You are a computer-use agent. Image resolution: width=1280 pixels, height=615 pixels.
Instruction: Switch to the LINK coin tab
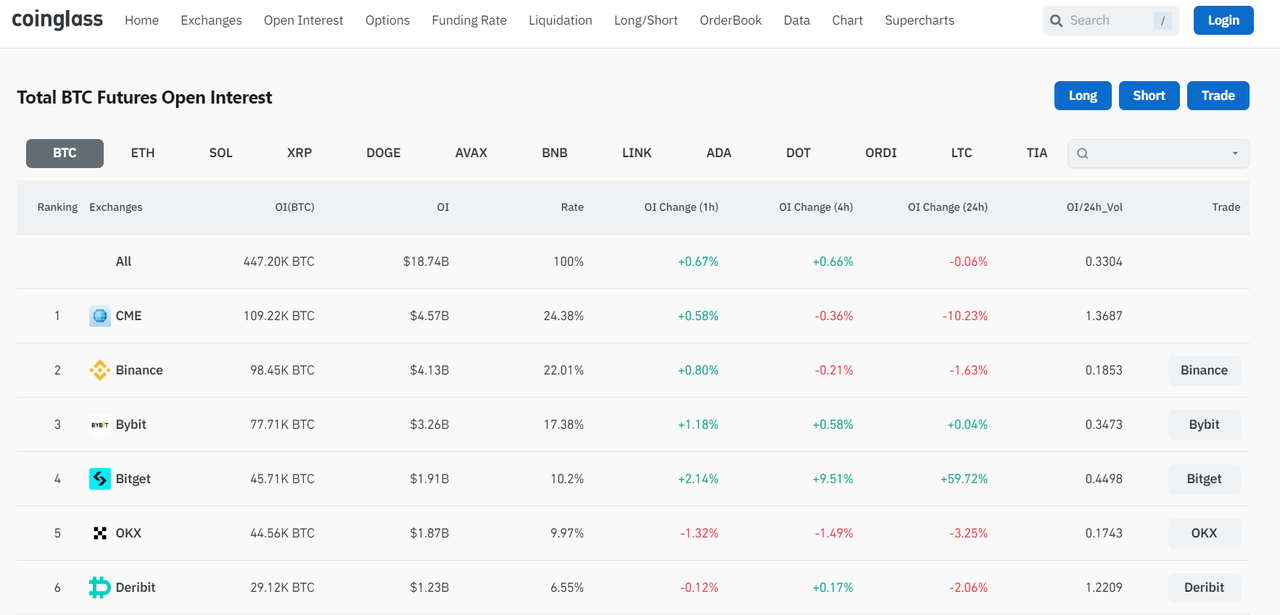click(x=637, y=153)
